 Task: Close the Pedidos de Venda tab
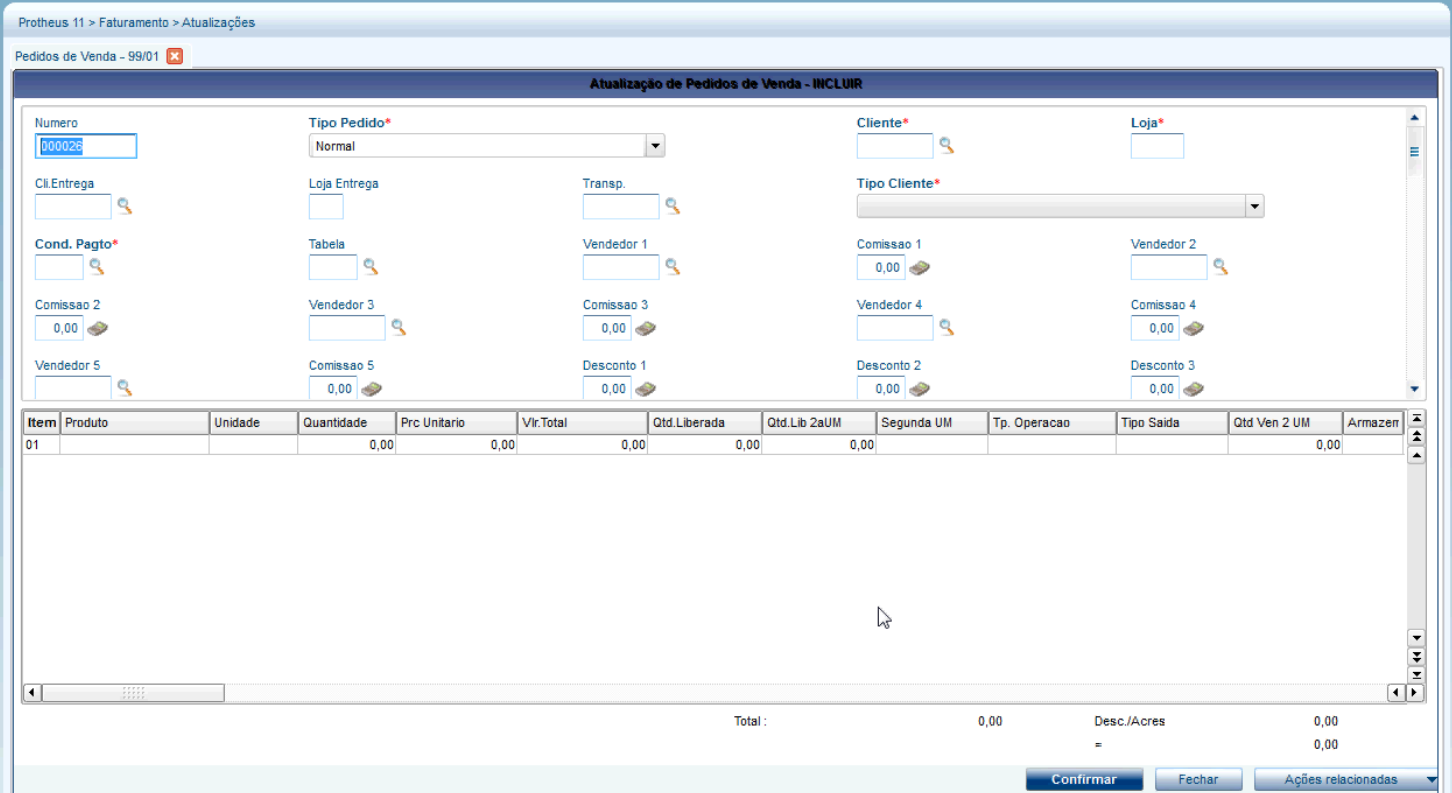click(x=175, y=56)
